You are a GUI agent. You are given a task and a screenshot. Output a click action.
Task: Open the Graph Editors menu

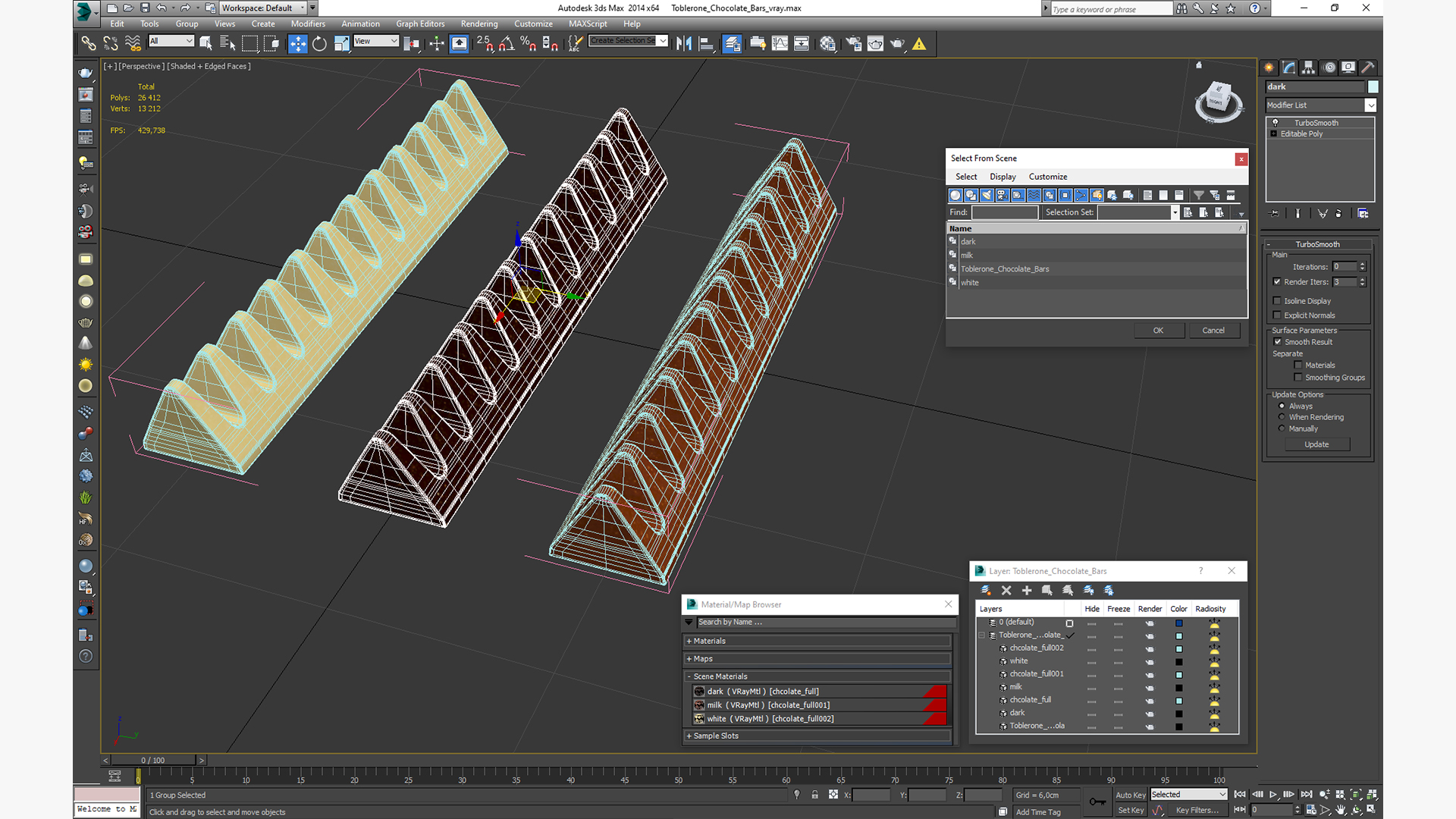[420, 24]
